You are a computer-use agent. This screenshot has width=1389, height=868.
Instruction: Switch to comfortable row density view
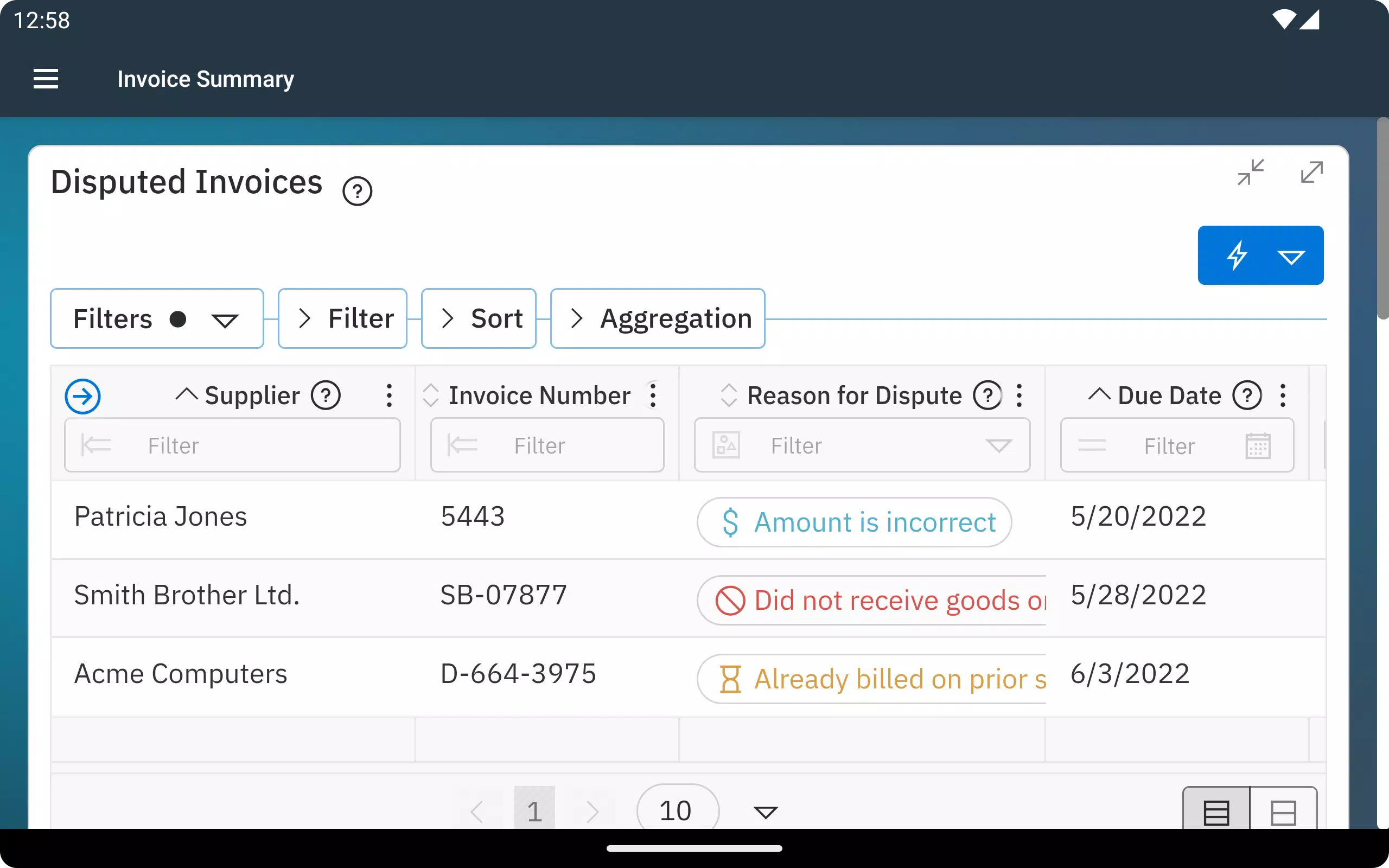pyautogui.click(x=1283, y=812)
